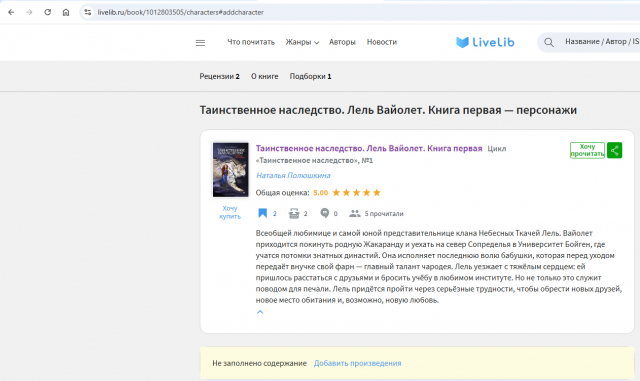Click the Добавить произведения link
The height and width of the screenshot is (381, 640).
357,363
